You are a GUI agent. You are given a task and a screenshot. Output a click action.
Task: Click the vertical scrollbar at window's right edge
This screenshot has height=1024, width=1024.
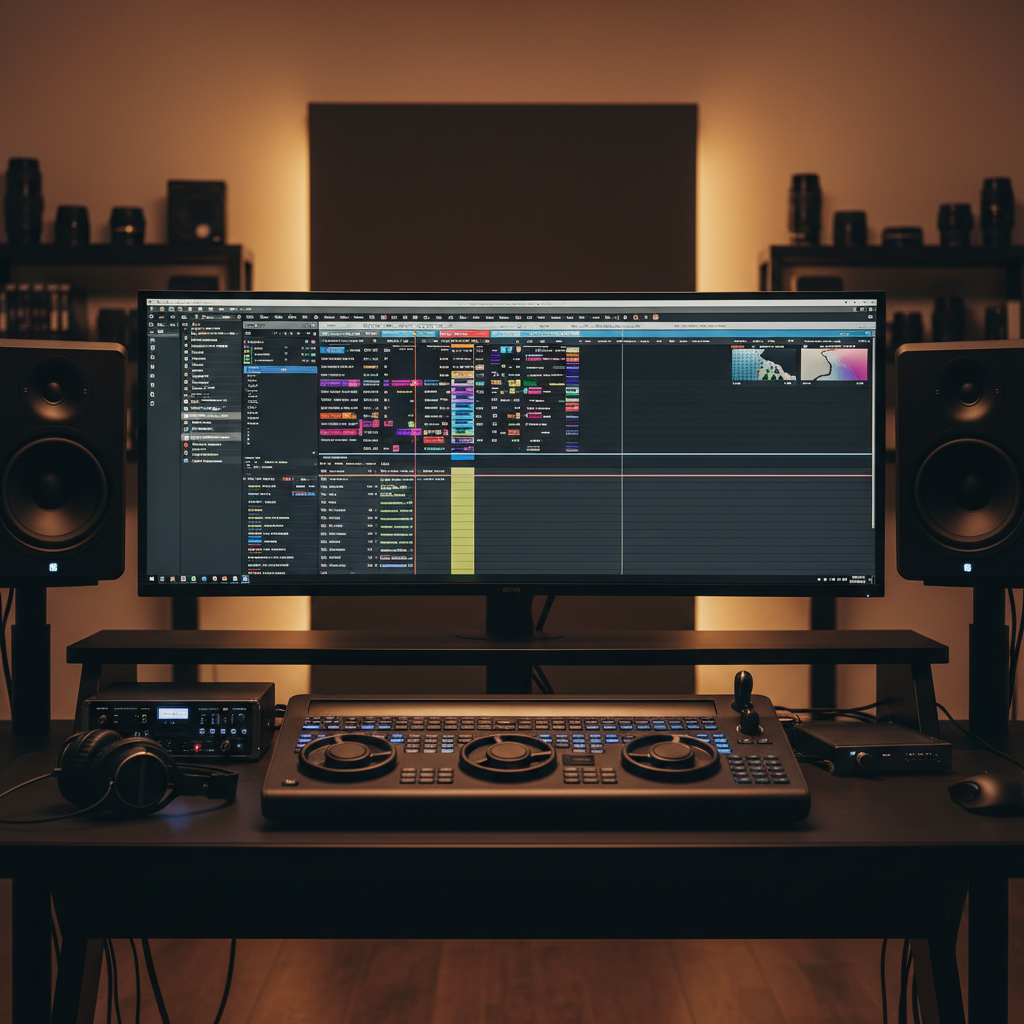(873, 432)
